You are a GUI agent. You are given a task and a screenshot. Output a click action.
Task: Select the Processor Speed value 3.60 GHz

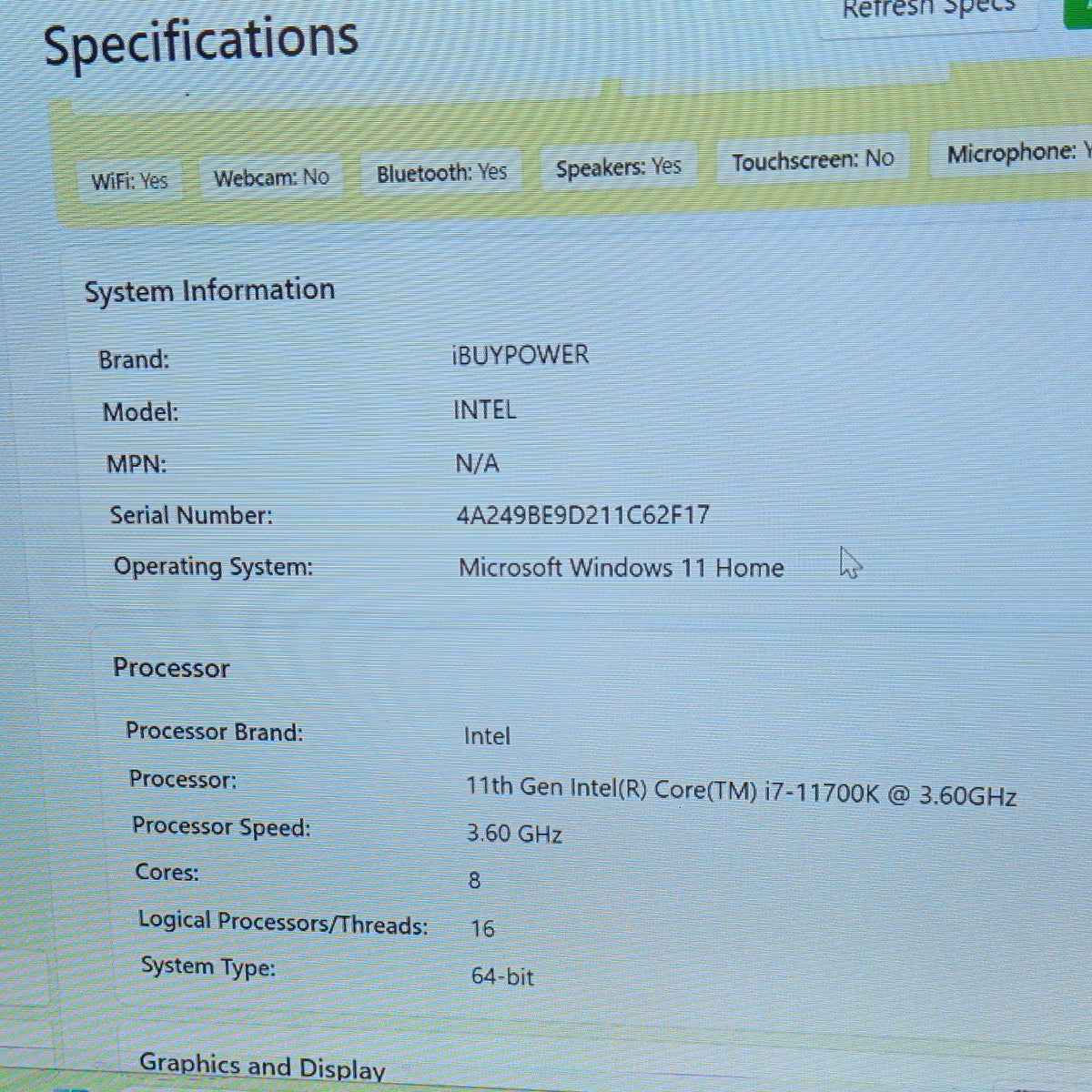514,834
